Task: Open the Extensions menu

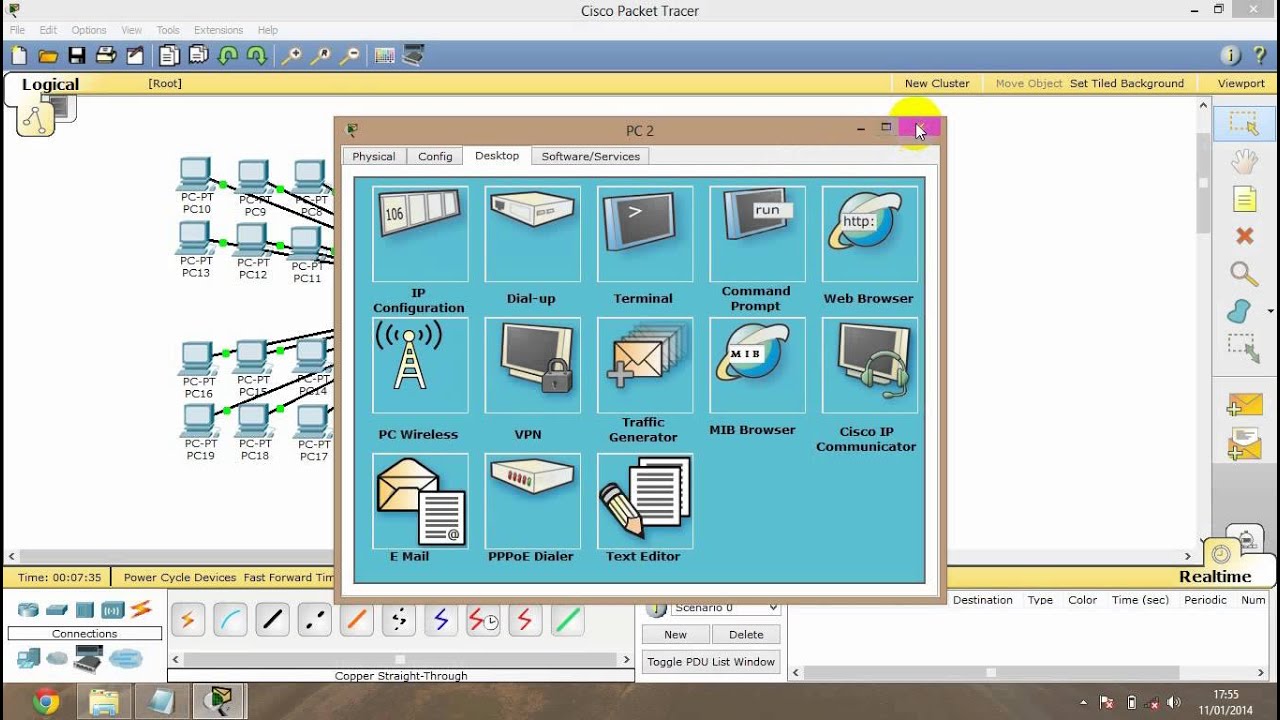Action: click(218, 30)
